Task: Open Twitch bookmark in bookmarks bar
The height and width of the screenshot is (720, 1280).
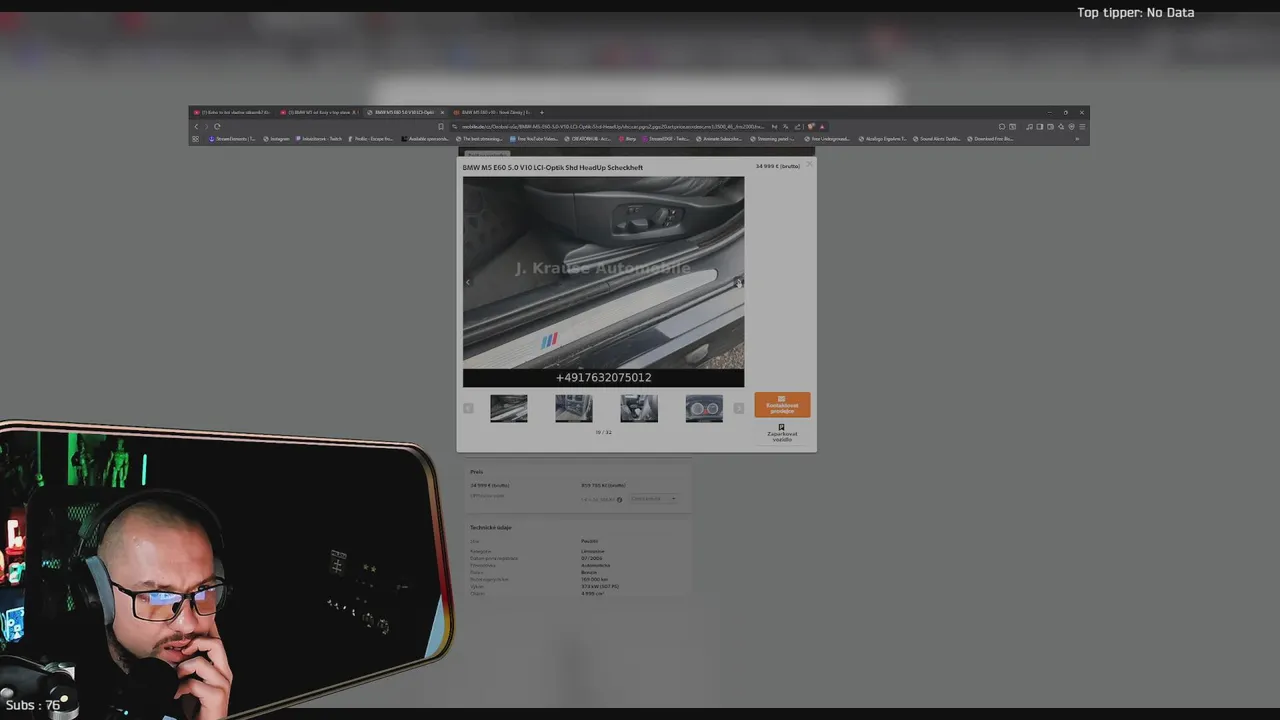Action: coord(318,139)
